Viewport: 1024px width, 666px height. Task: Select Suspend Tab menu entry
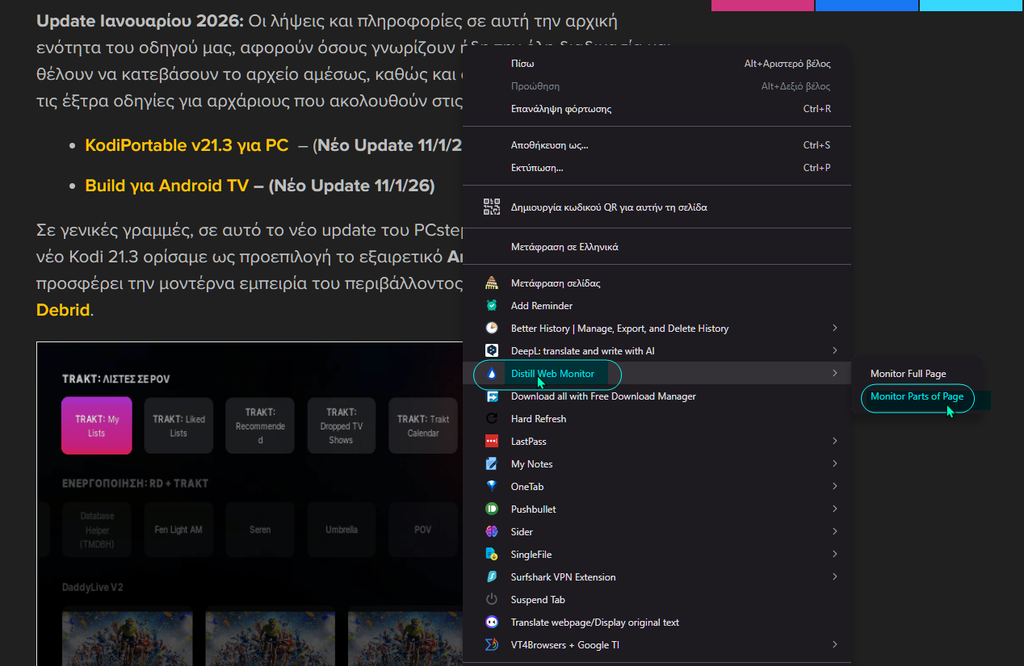point(657,599)
